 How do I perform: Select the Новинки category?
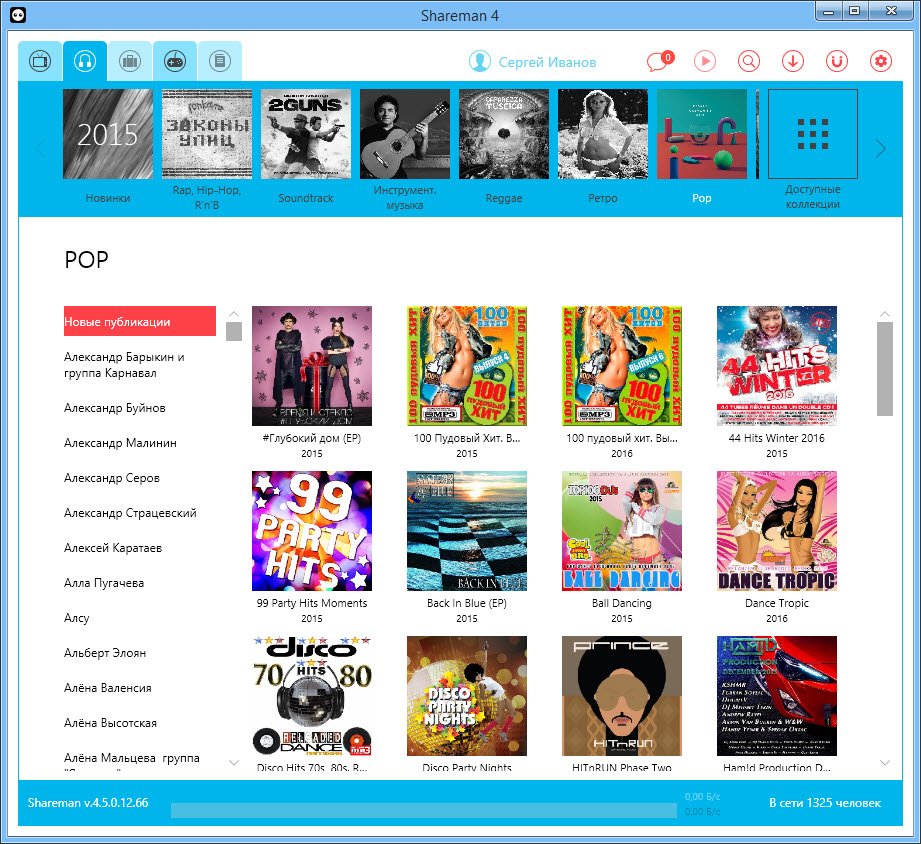[x=108, y=134]
